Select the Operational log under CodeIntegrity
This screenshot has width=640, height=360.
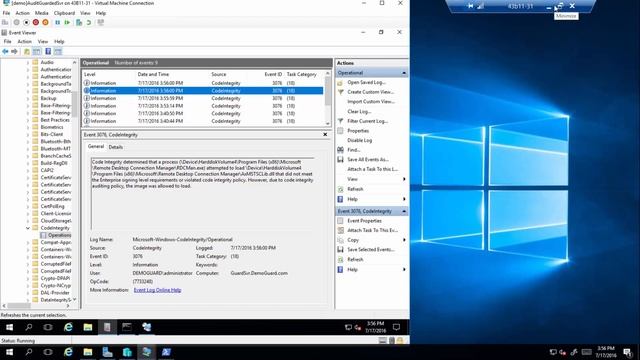[56, 236]
